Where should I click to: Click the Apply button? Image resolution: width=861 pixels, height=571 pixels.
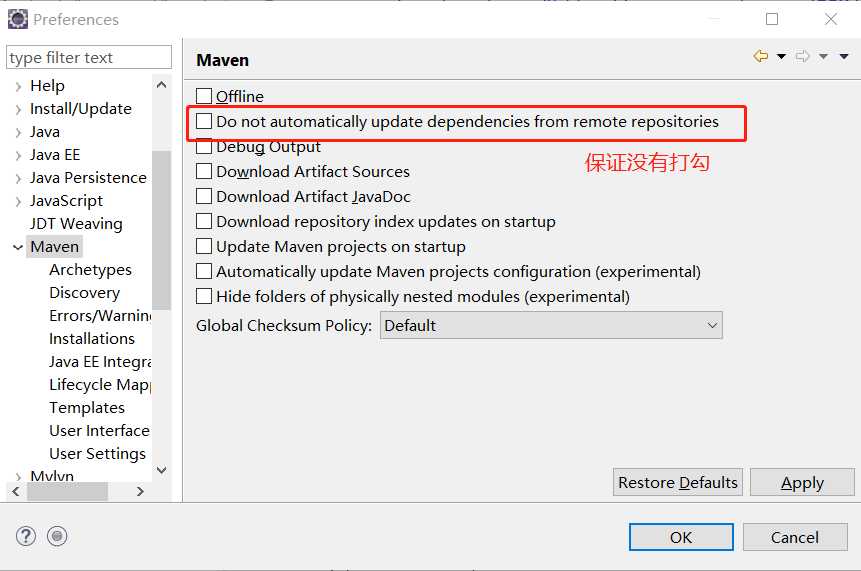pyautogui.click(x=802, y=482)
